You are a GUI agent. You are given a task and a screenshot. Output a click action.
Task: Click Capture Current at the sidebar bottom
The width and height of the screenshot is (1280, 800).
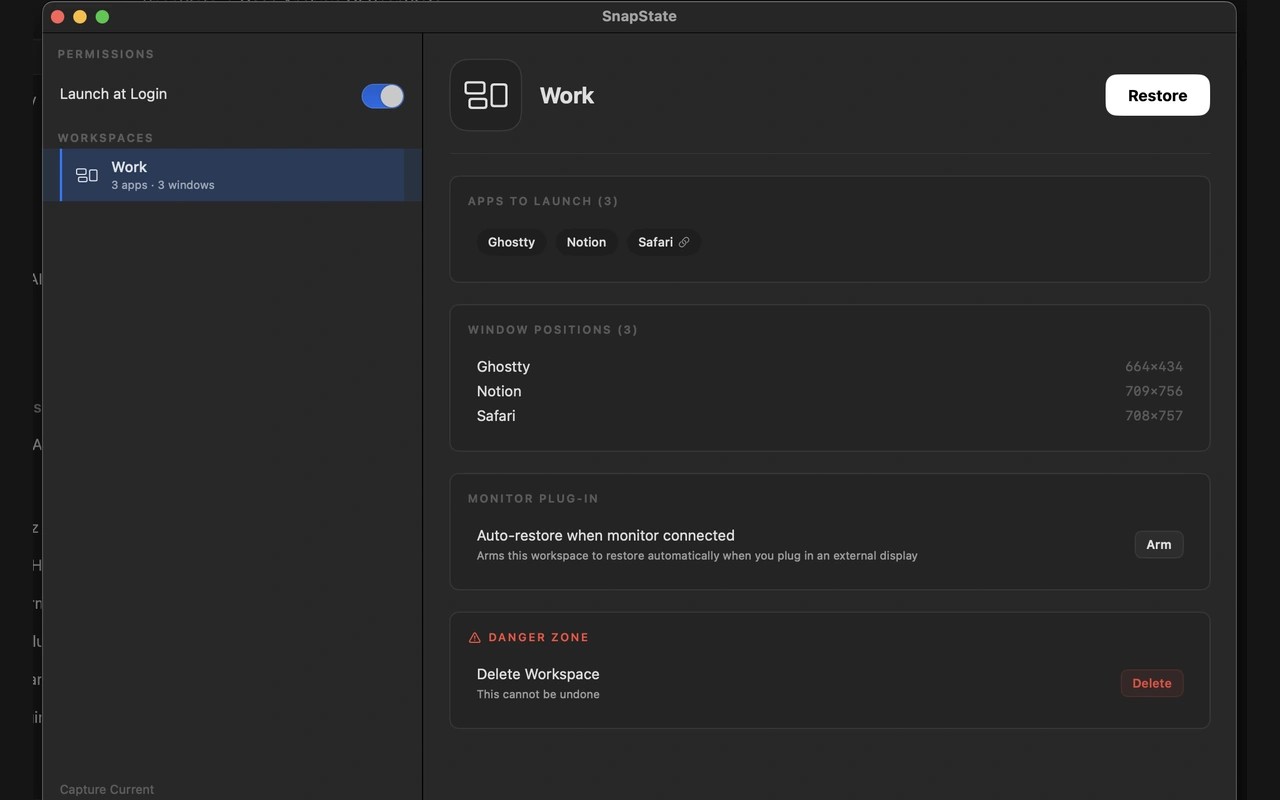tap(107, 789)
